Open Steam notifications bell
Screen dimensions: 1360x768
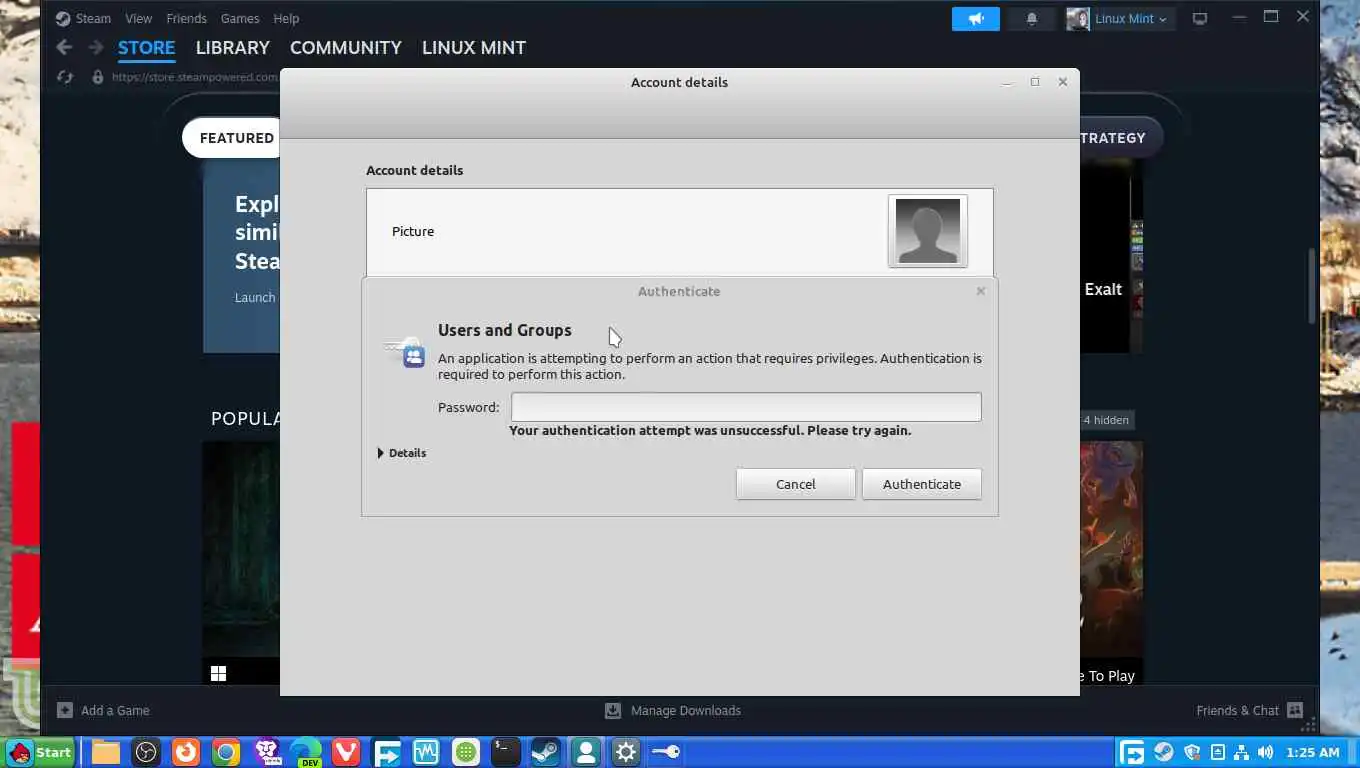1032,19
